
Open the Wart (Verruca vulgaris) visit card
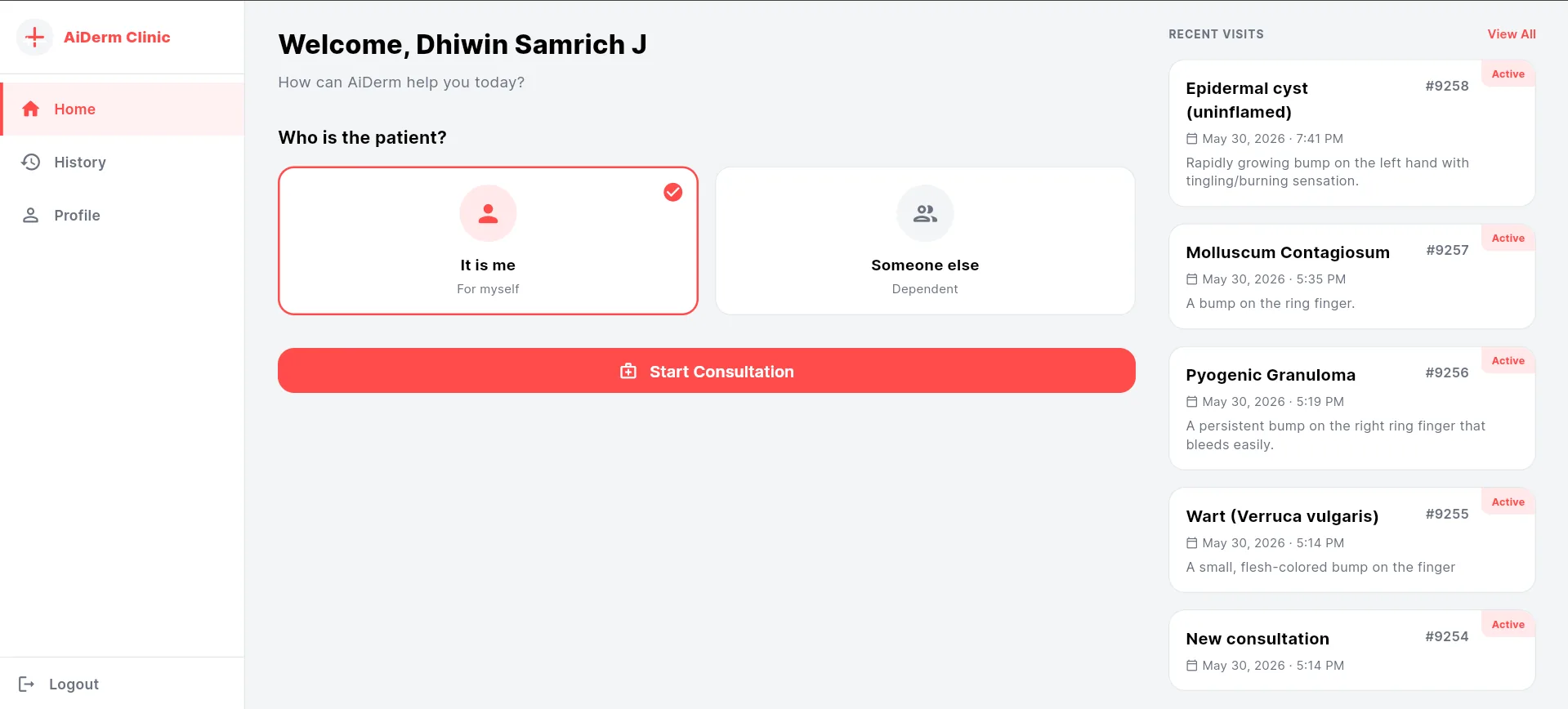tap(1351, 540)
